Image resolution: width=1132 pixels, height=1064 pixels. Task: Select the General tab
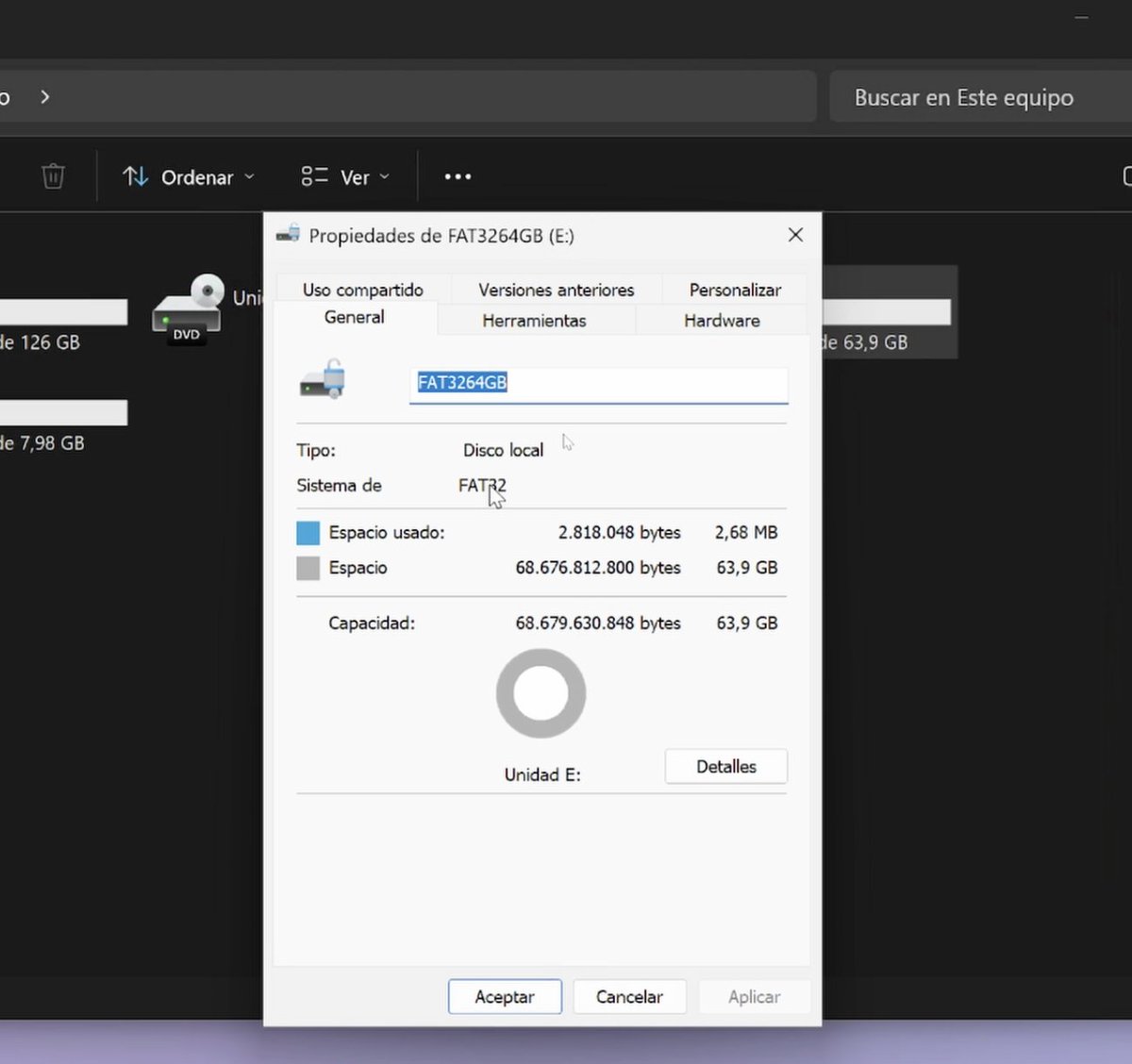(x=355, y=317)
